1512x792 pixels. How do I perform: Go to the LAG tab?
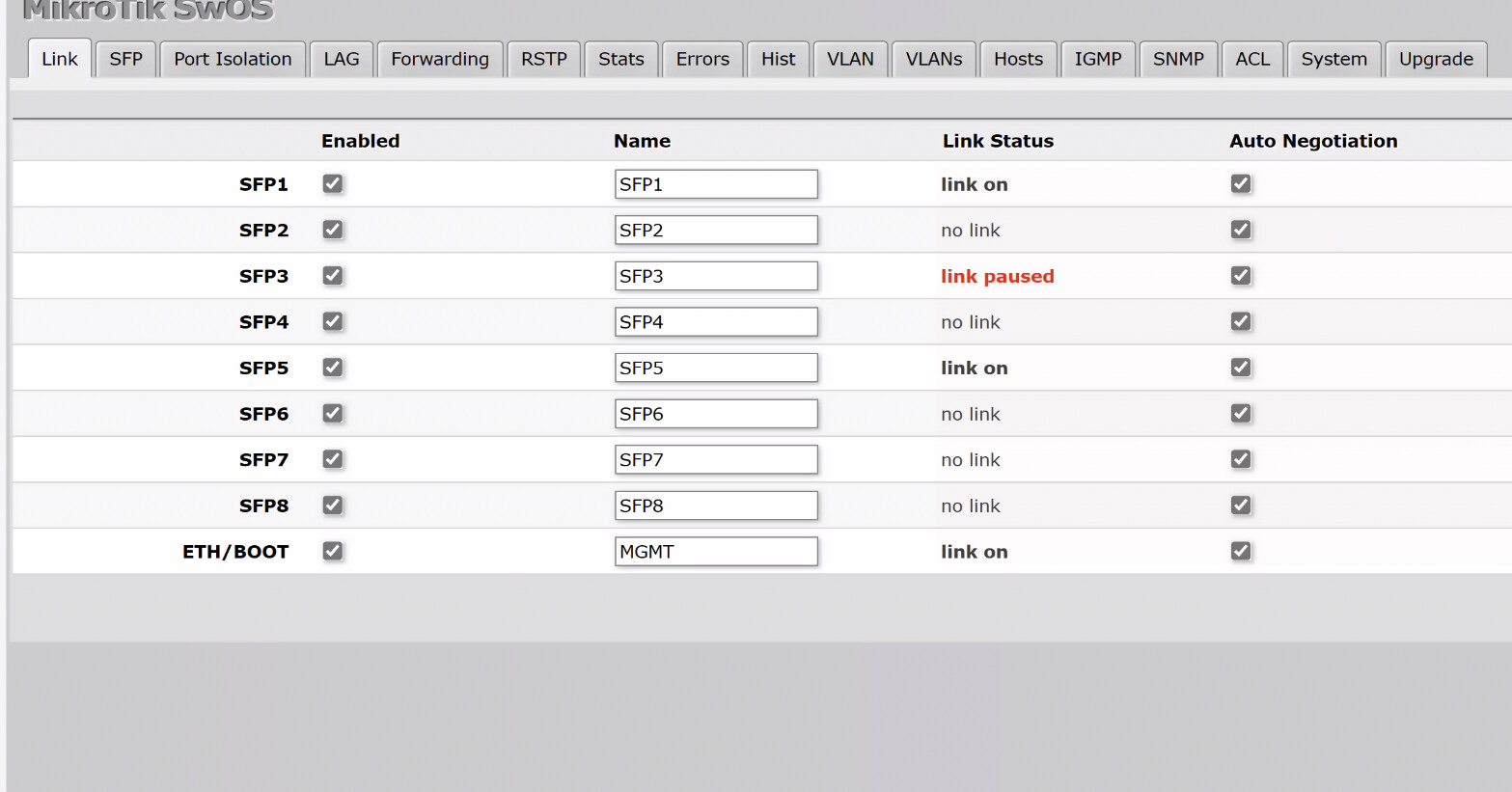(x=342, y=59)
